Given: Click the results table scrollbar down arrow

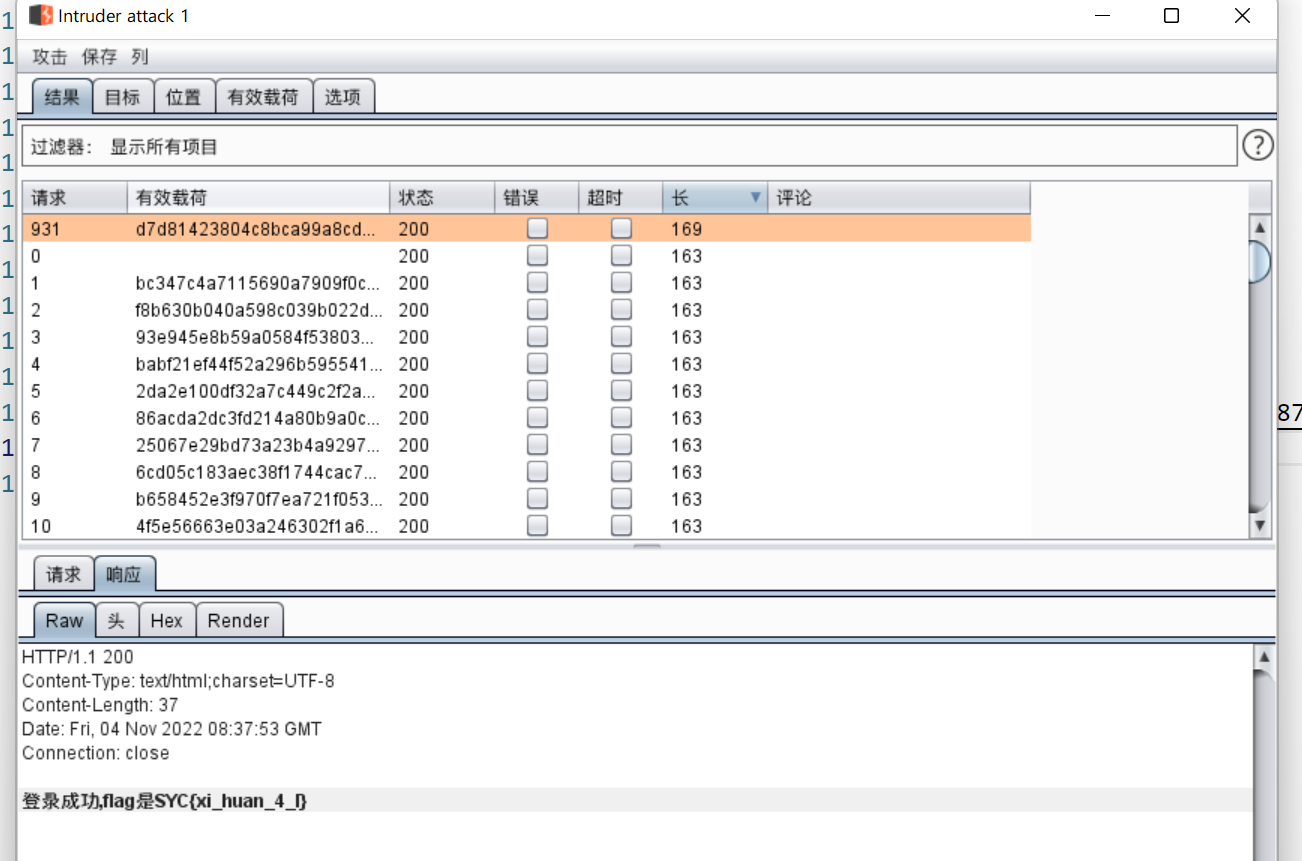Looking at the screenshot, I should 1260,526.
